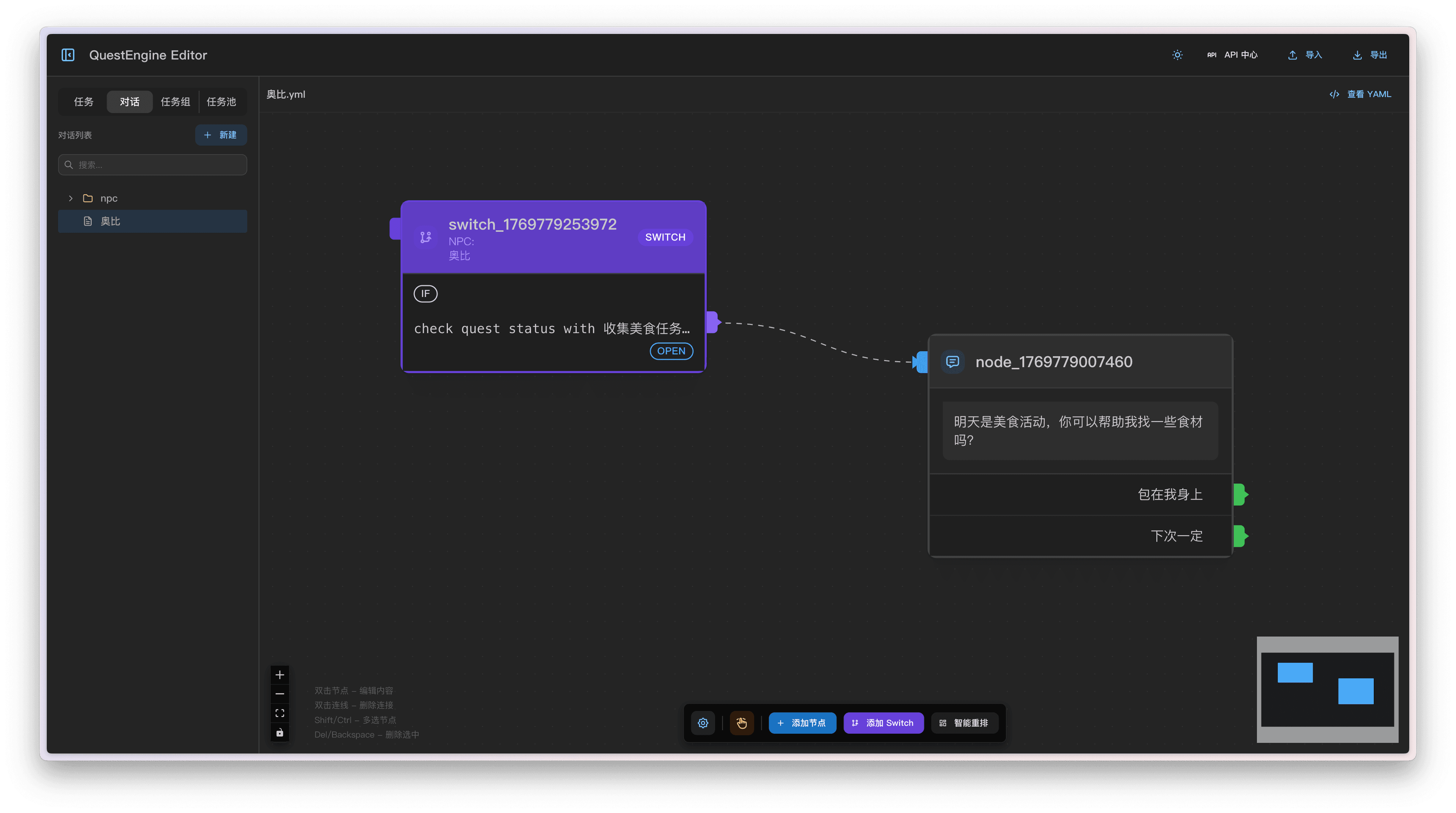Fit view with the fullscreen icon
Image resolution: width=1456 pixels, height=813 pixels.
[280, 713]
